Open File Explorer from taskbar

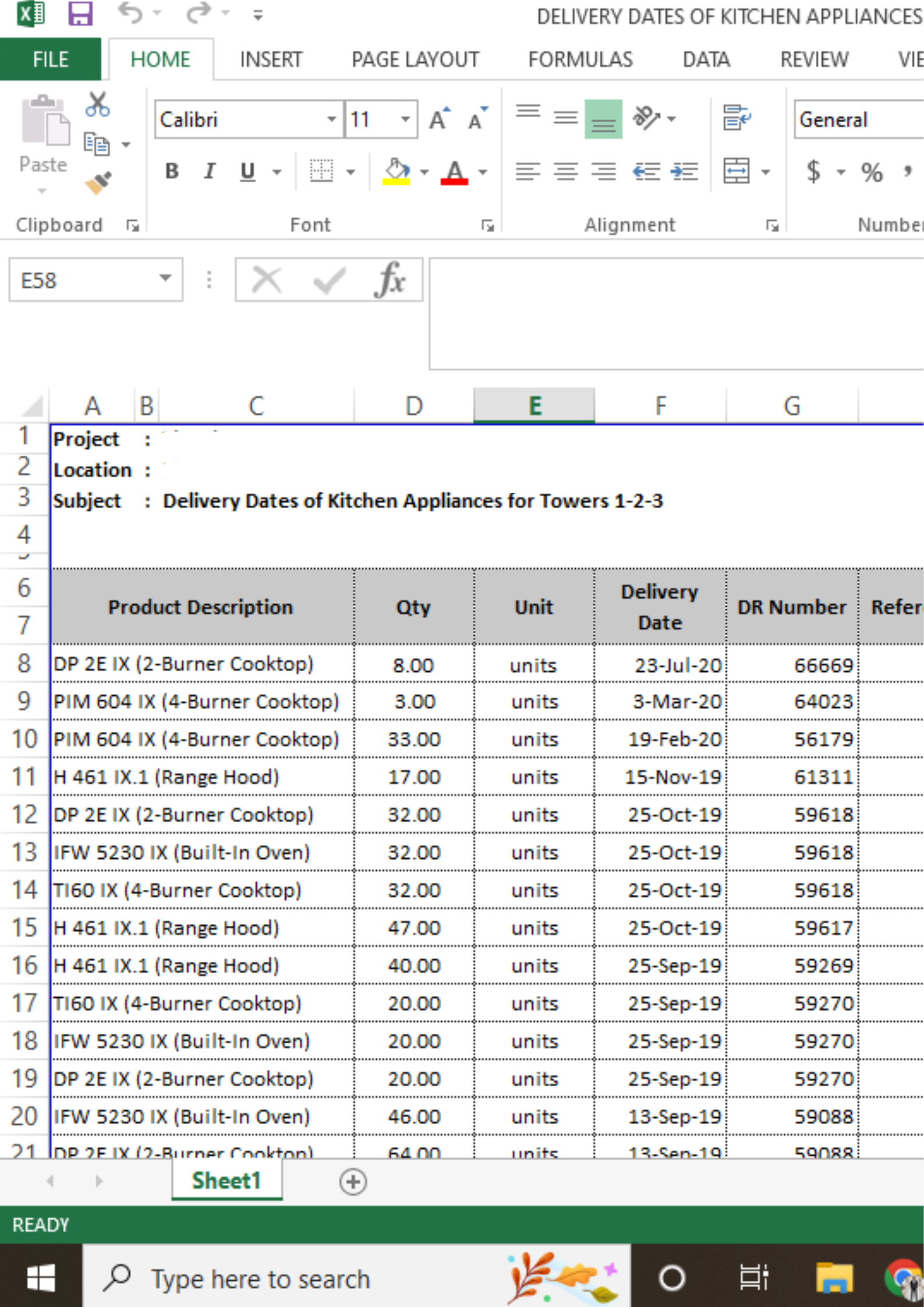click(x=834, y=1279)
